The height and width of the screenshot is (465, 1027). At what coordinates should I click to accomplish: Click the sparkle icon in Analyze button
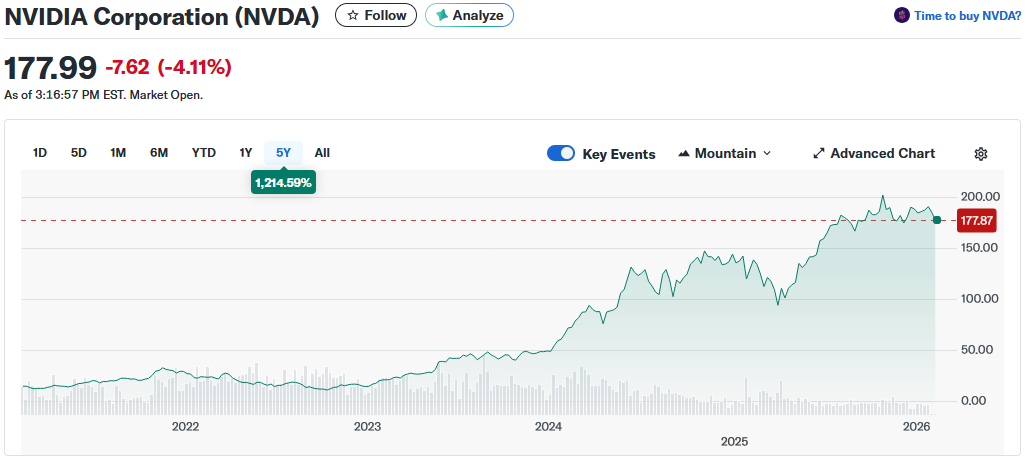pyautogui.click(x=442, y=15)
